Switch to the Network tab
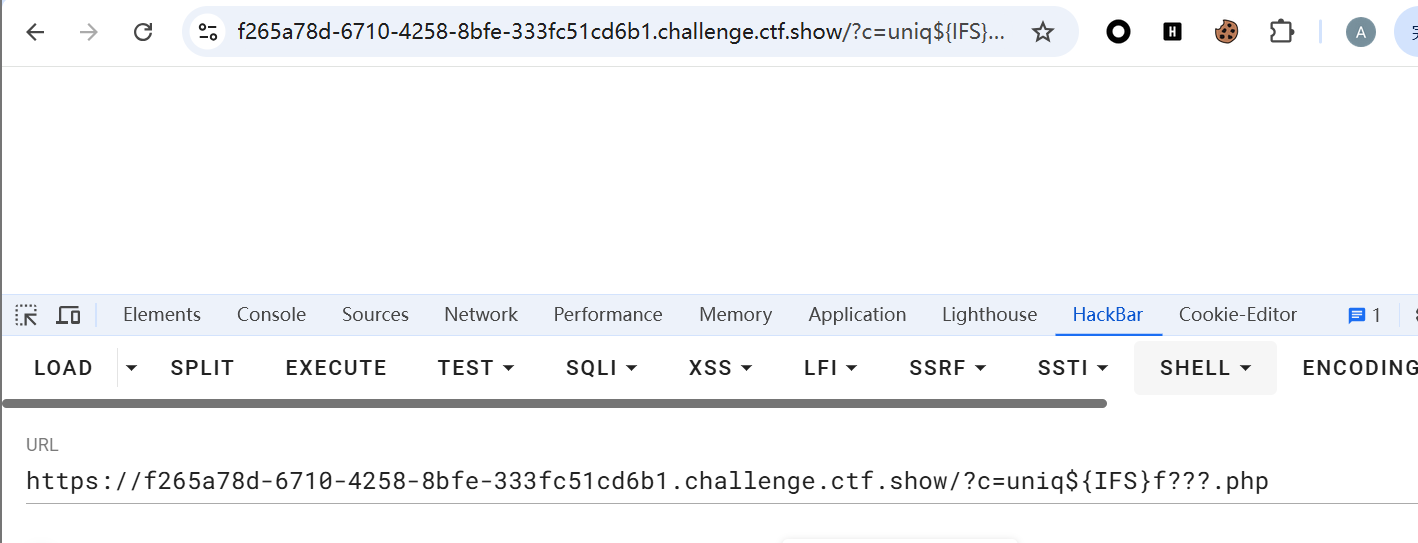The image size is (1418, 543). pyautogui.click(x=481, y=315)
